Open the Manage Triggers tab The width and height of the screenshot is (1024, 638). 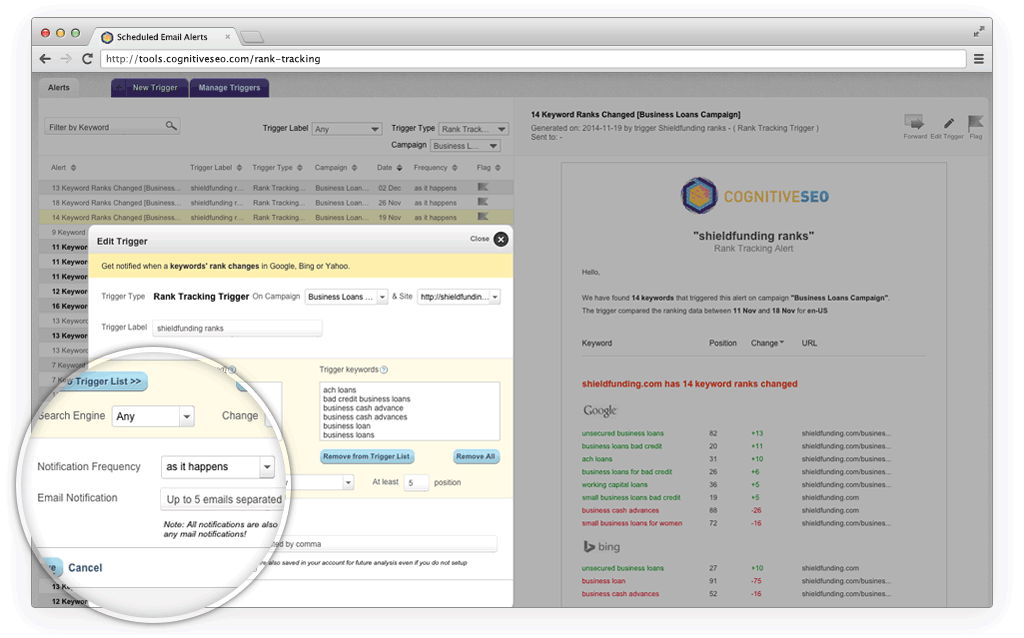point(229,88)
